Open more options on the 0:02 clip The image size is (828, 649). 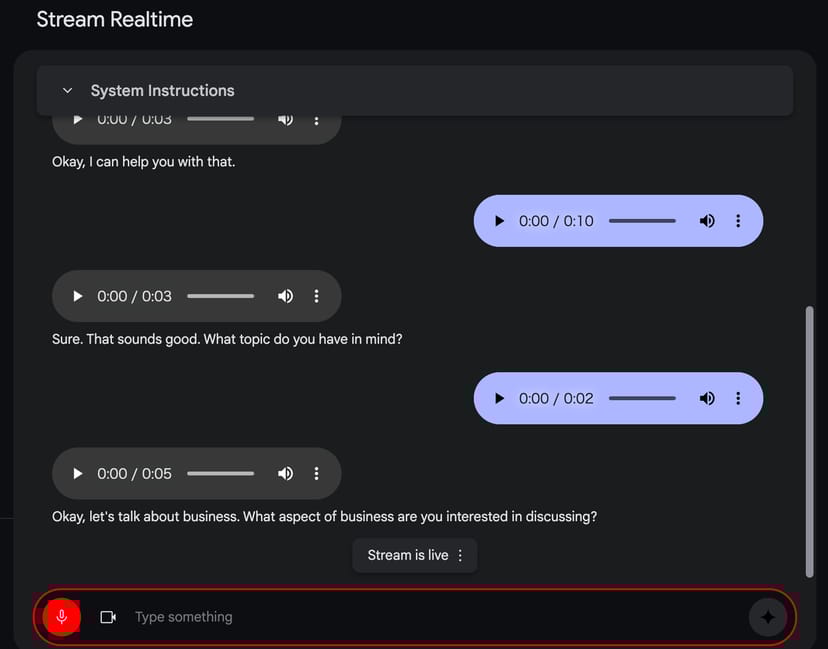click(x=738, y=398)
